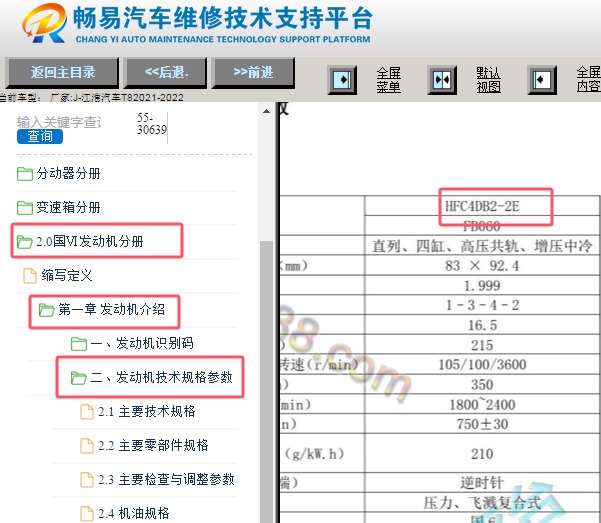The width and height of the screenshot is (601, 523).
Task: Click the Chang Yi platform logo
Action: [44, 23]
